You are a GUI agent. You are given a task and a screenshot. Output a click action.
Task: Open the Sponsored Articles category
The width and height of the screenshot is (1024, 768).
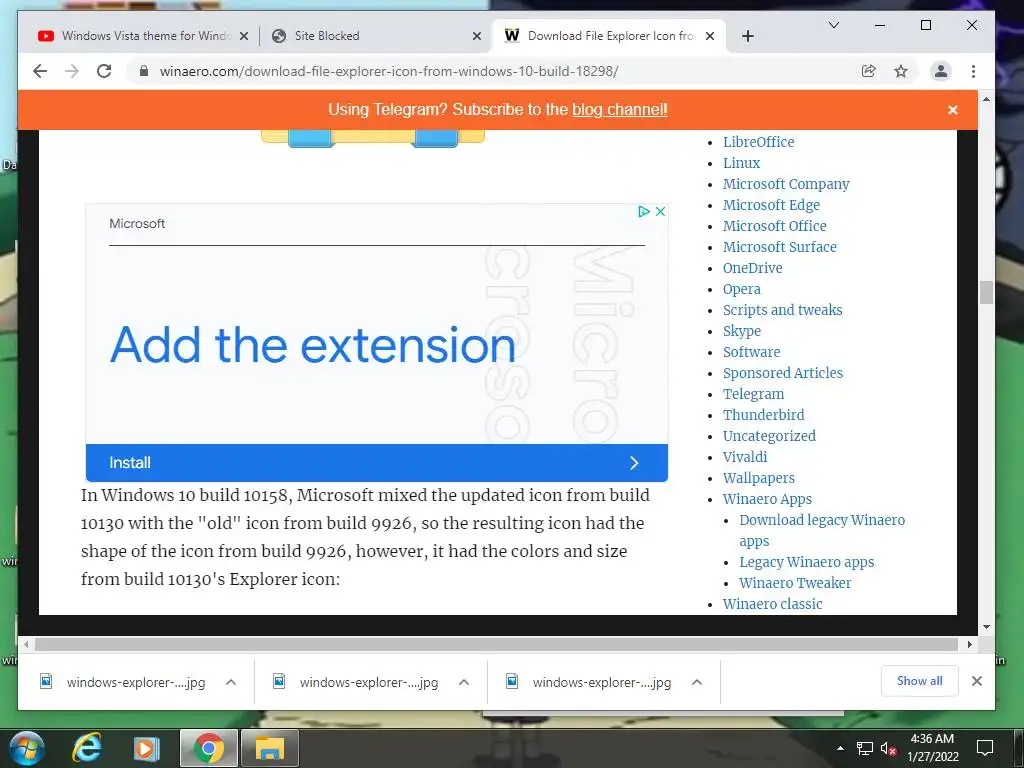coord(782,373)
